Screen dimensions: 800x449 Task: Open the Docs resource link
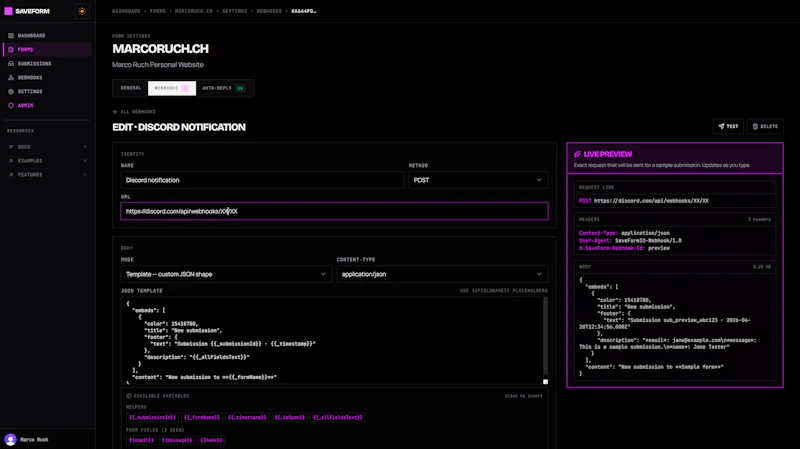[47, 147]
